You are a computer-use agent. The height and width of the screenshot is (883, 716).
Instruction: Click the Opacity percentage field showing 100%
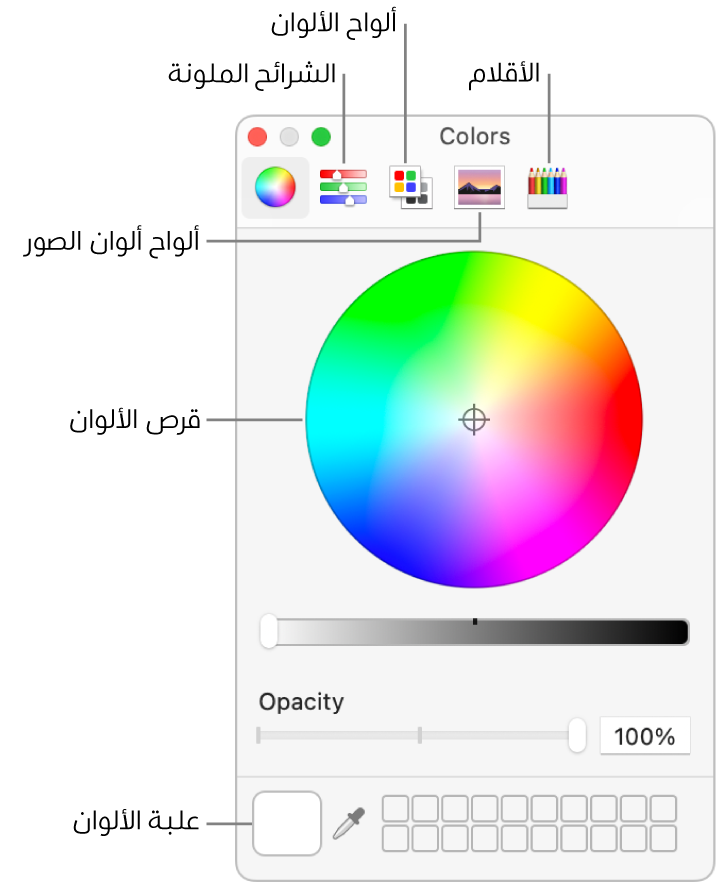click(x=644, y=737)
